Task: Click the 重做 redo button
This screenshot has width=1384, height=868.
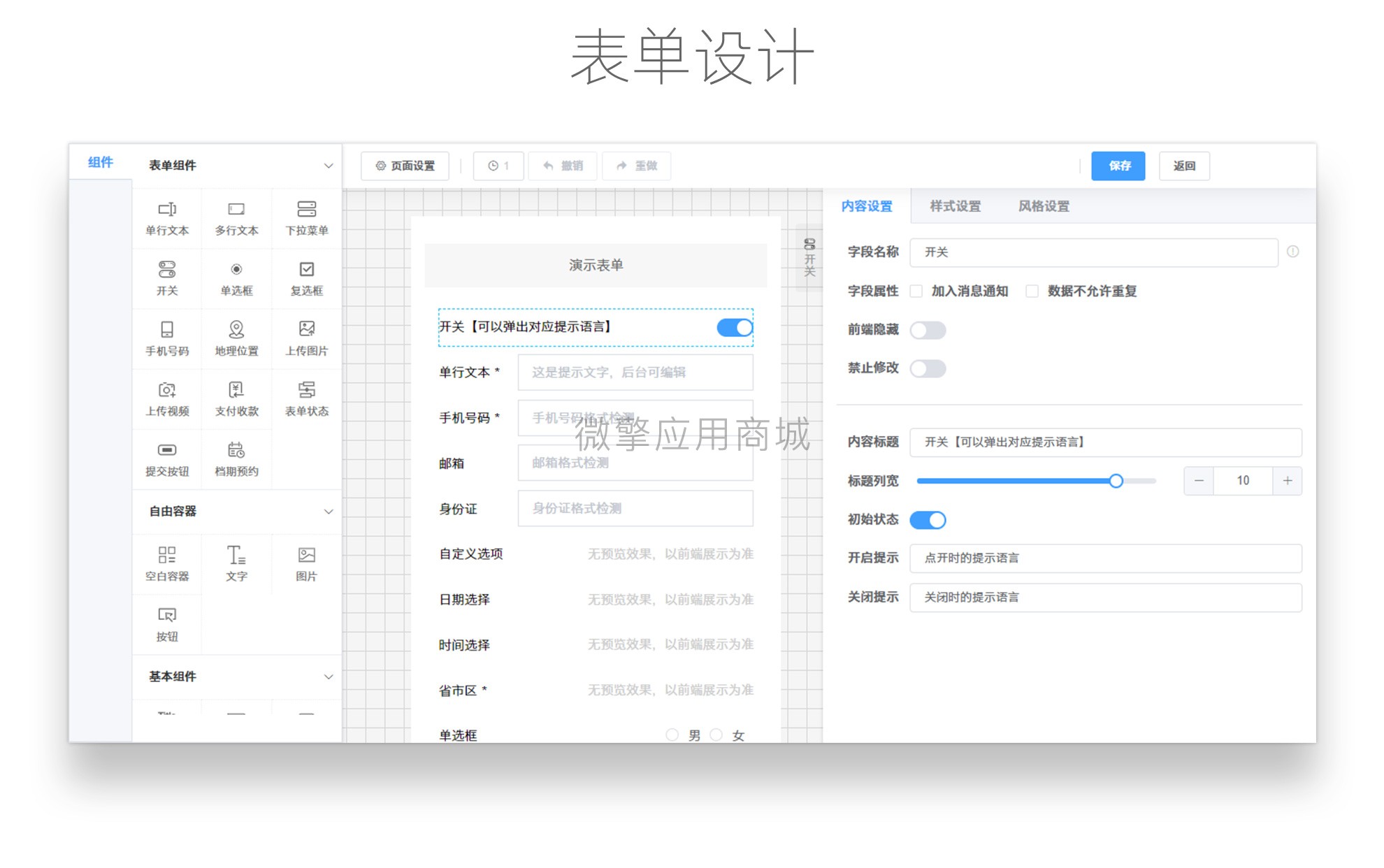Action: [637, 166]
